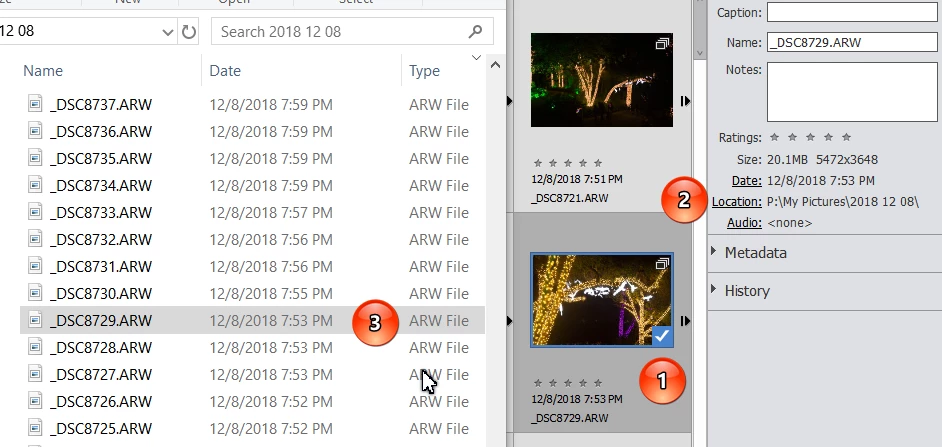Expand stack arrow right of _DSC8721 thumbnail
The height and width of the screenshot is (447, 942).
click(685, 101)
